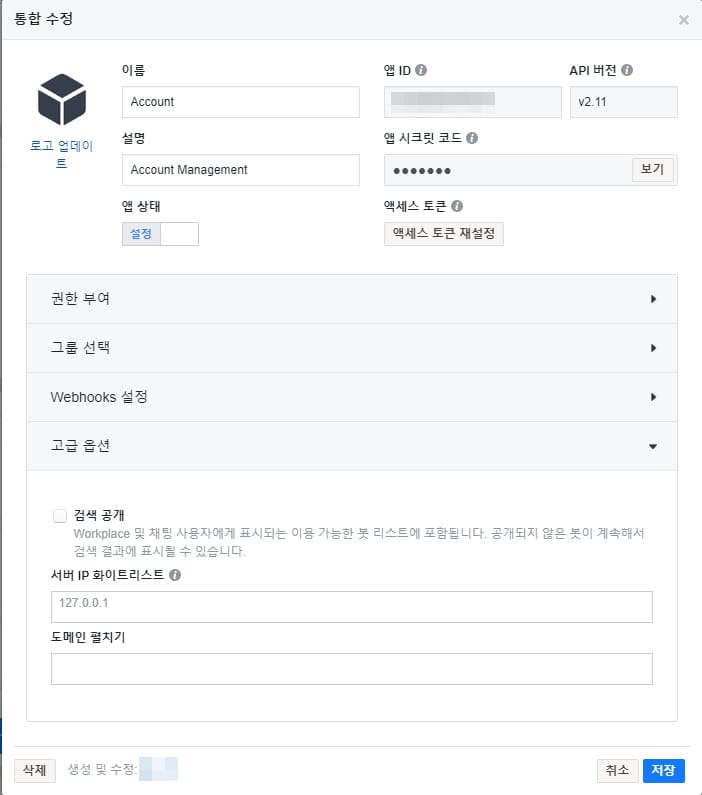Expand the 그룹 선택 section
The image size is (702, 795).
[x=352, y=348]
